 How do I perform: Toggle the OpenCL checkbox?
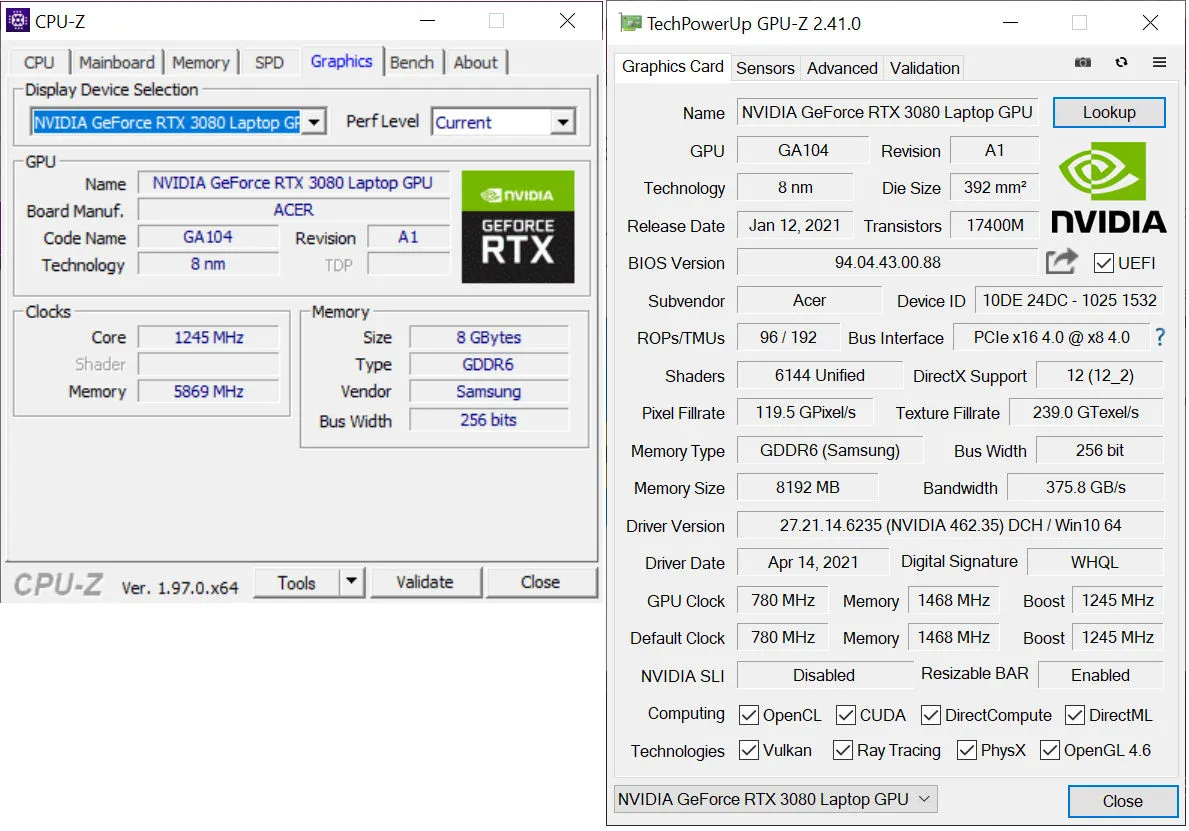click(x=748, y=715)
